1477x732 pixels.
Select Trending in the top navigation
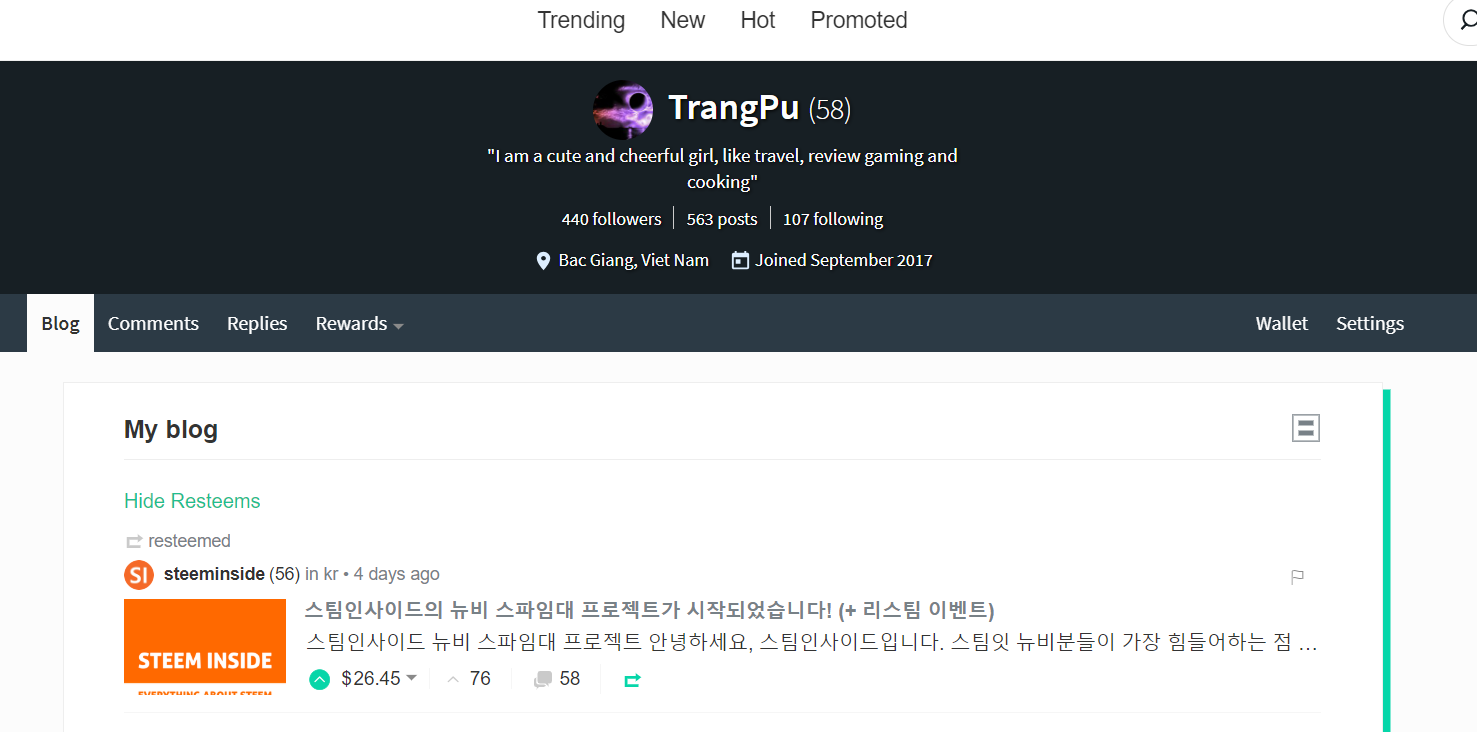tap(581, 20)
